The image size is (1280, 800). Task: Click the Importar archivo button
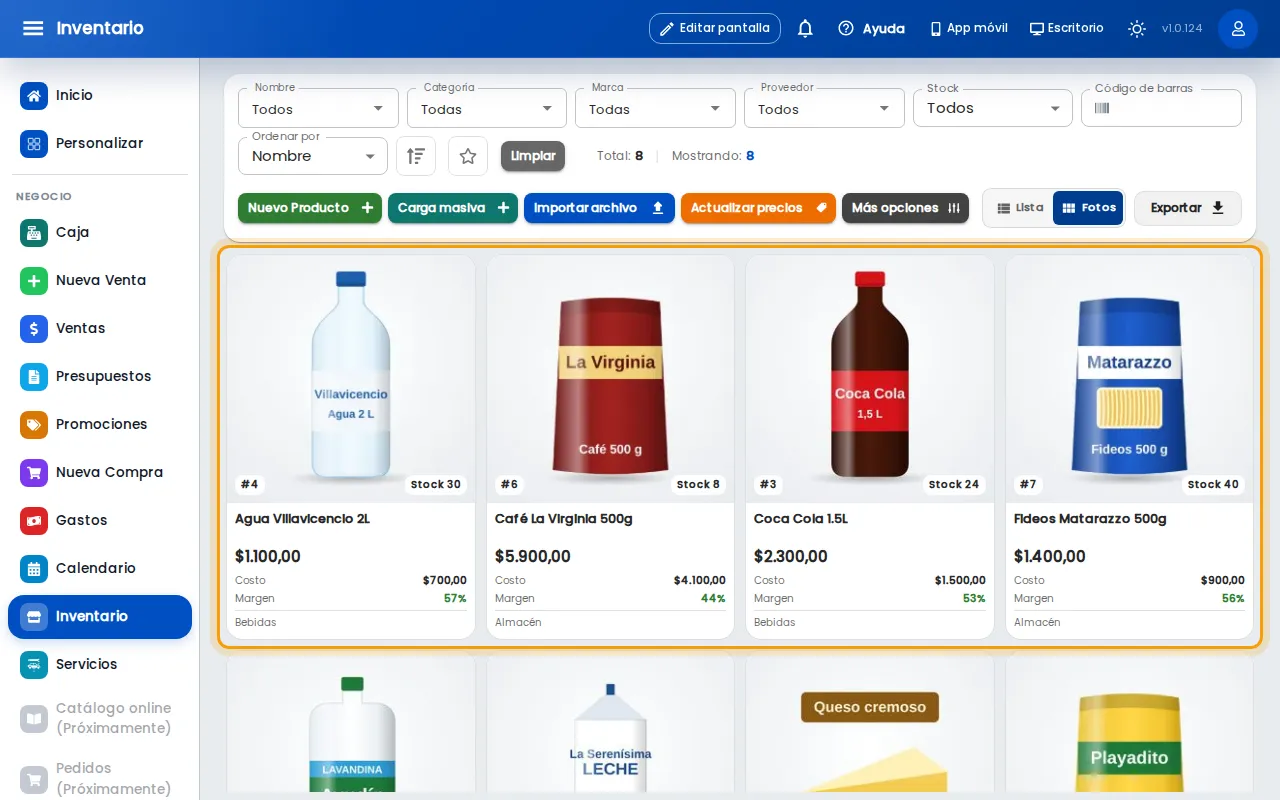(x=599, y=208)
